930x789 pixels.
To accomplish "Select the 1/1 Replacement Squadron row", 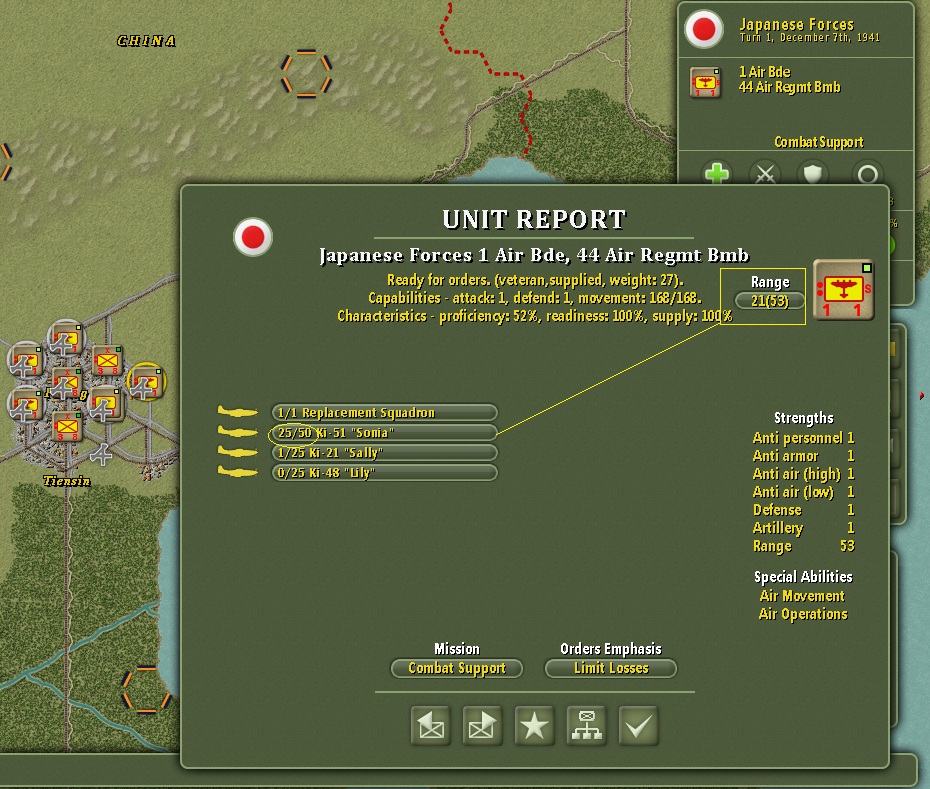I will click(384, 412).
